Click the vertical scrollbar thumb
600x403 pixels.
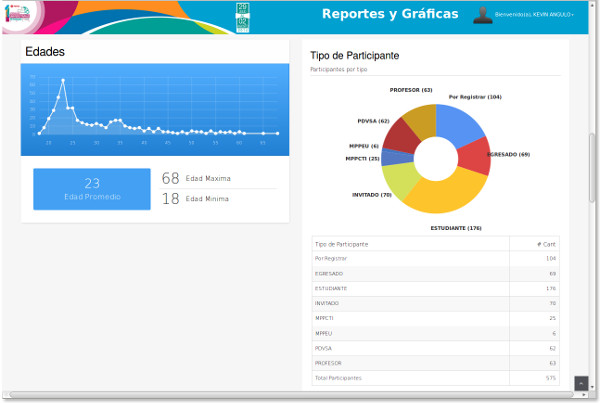click(592, 167)
